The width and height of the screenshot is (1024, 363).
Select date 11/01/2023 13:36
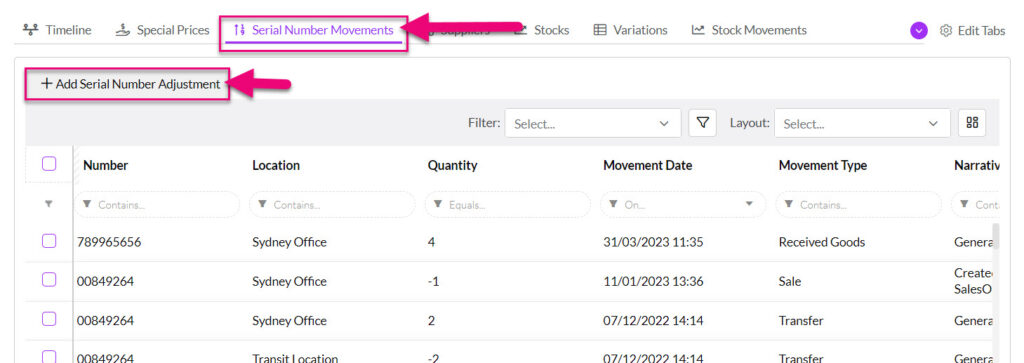coord(653,281)
